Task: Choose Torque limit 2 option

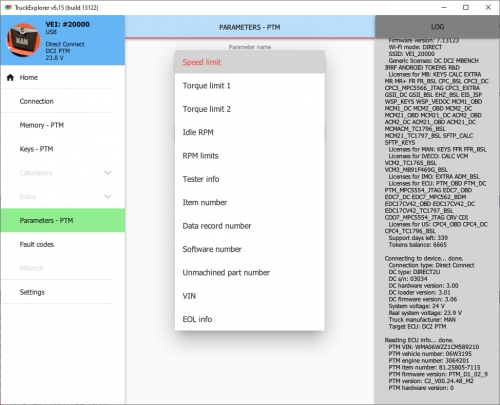Action: click(x=250, y=109)
